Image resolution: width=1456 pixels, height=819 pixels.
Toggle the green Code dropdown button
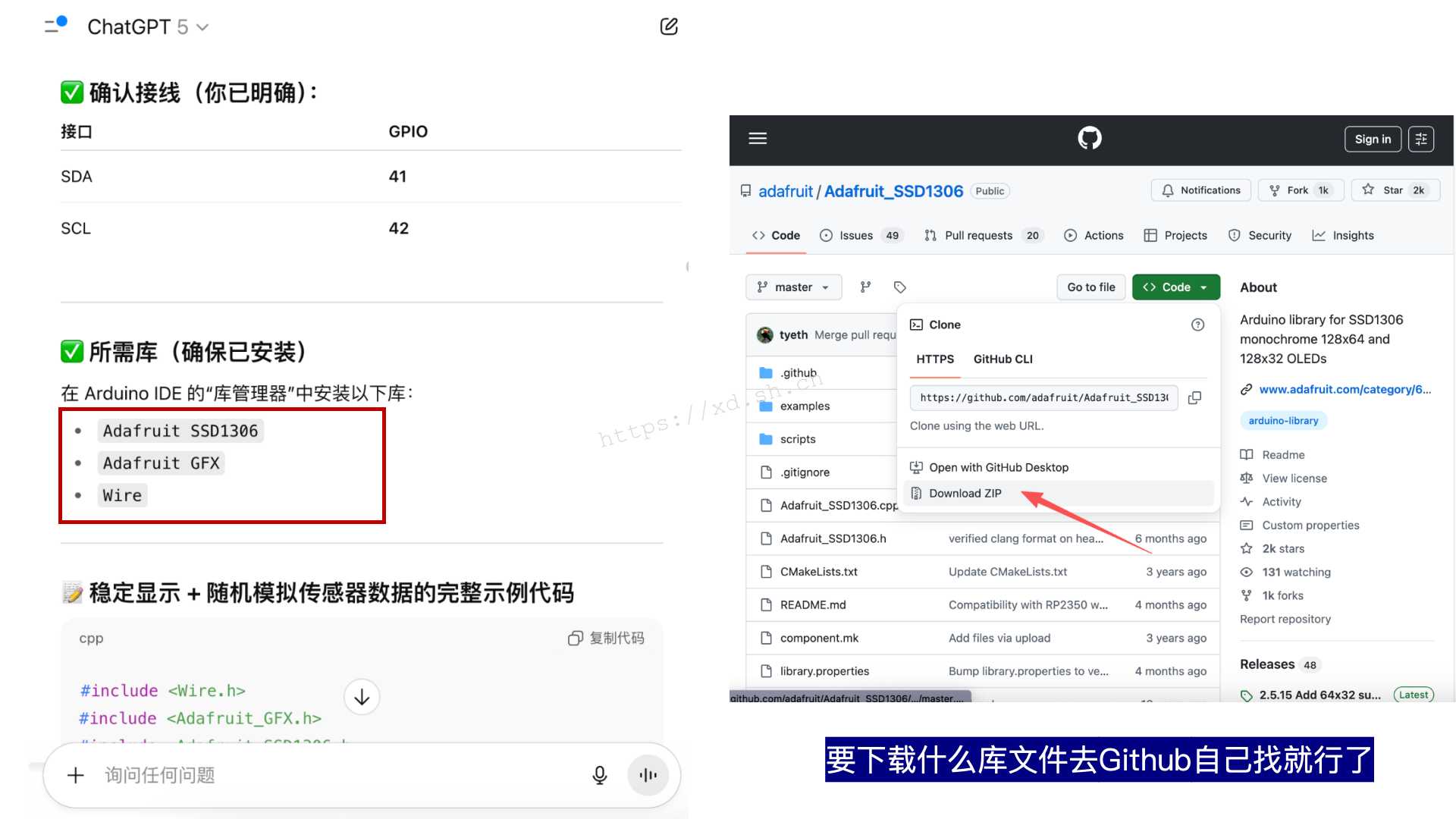point(1175,287)
